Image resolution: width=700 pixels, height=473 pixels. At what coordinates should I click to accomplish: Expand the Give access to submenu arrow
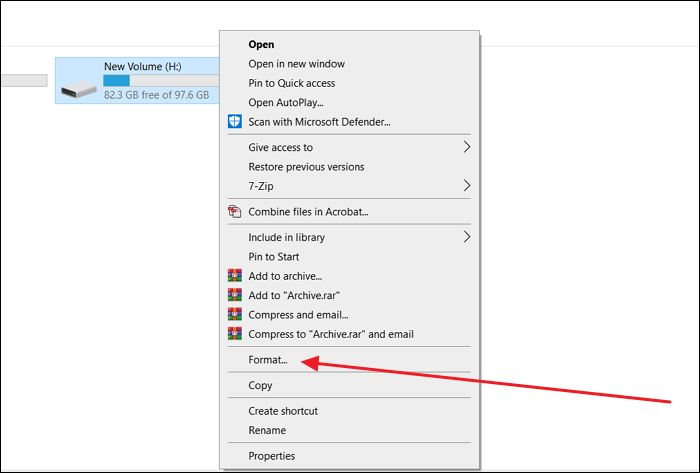467,147
